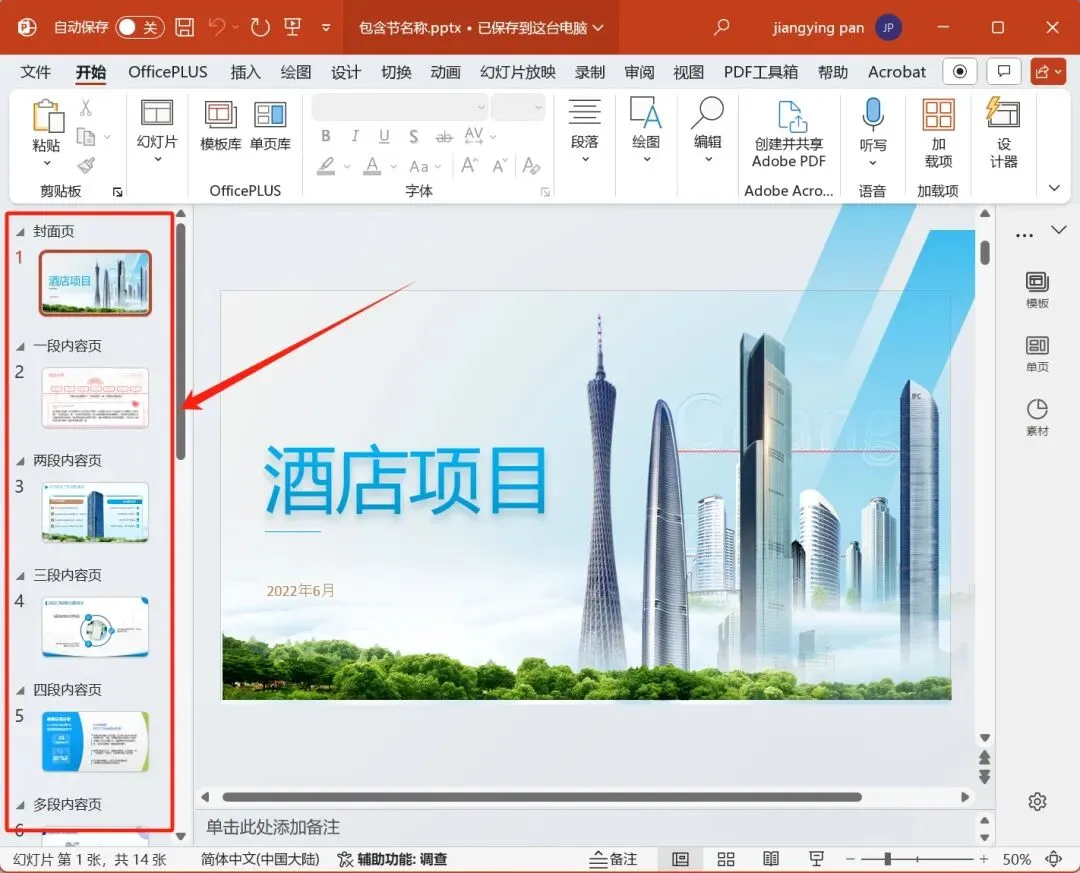The image size is (1080, 873).
Task: Click the Format Painter brush icon
Action: click(86, 165)
